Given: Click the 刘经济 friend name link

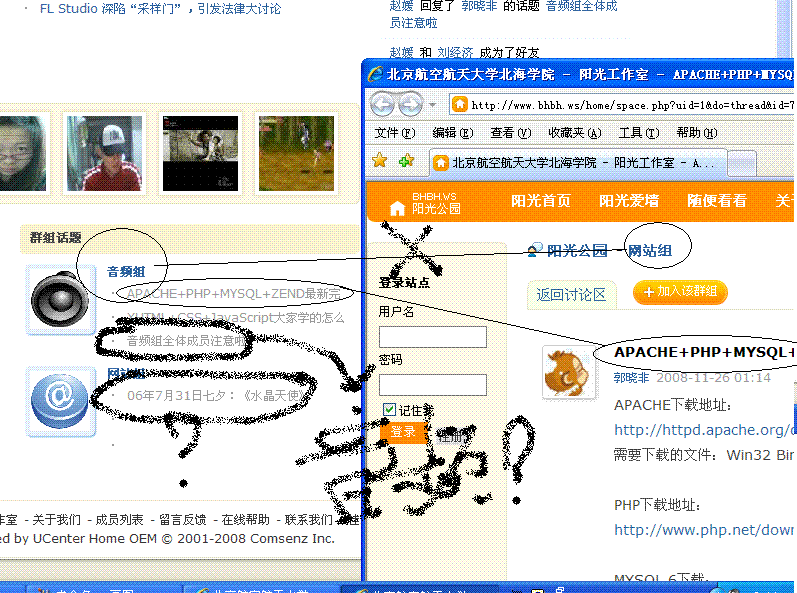Looking at the screenshot, I should tap(455, 52).
